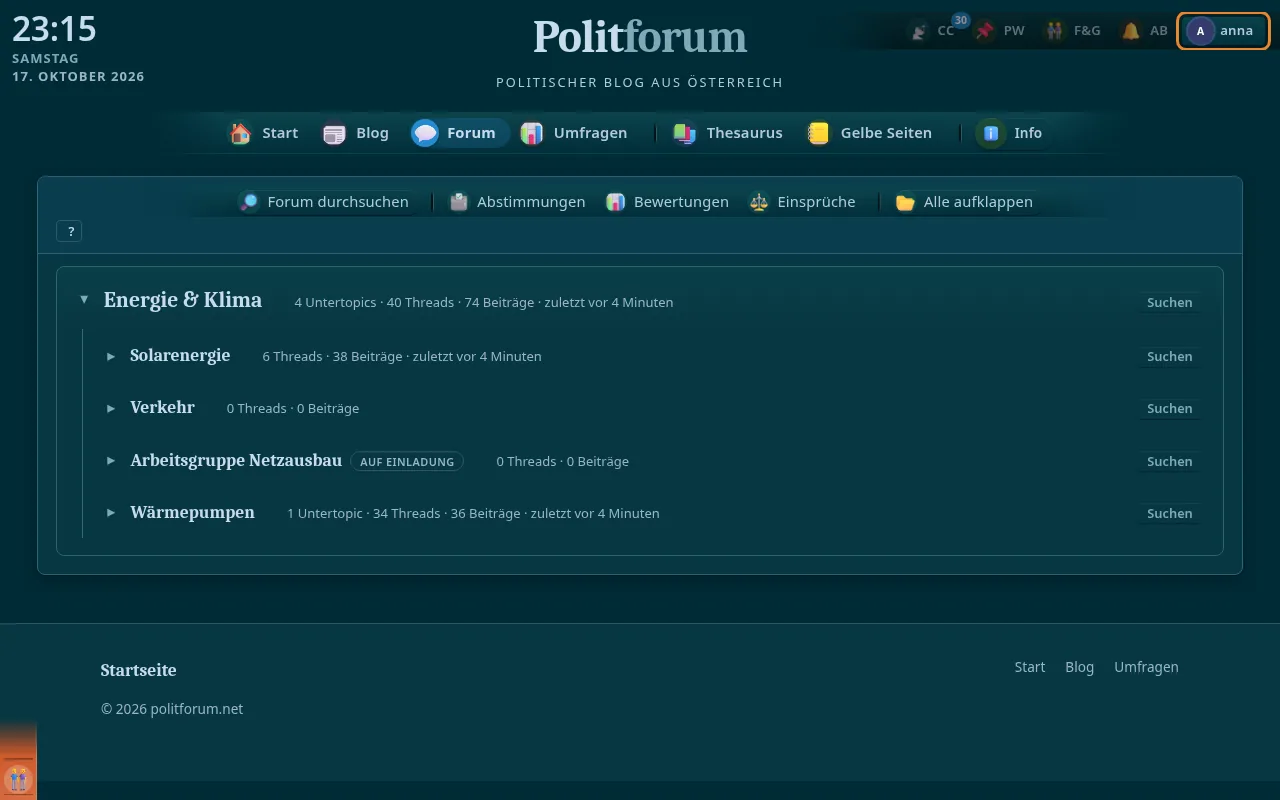The height and width of the screenshot is (800, 1280).
Task: Click Alle aufklappen folder icon
Action: 906,202
